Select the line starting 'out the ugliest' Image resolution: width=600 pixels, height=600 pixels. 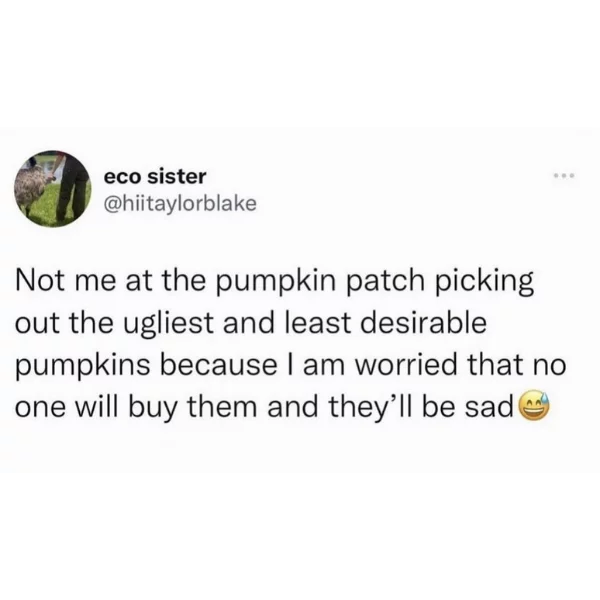251,323
